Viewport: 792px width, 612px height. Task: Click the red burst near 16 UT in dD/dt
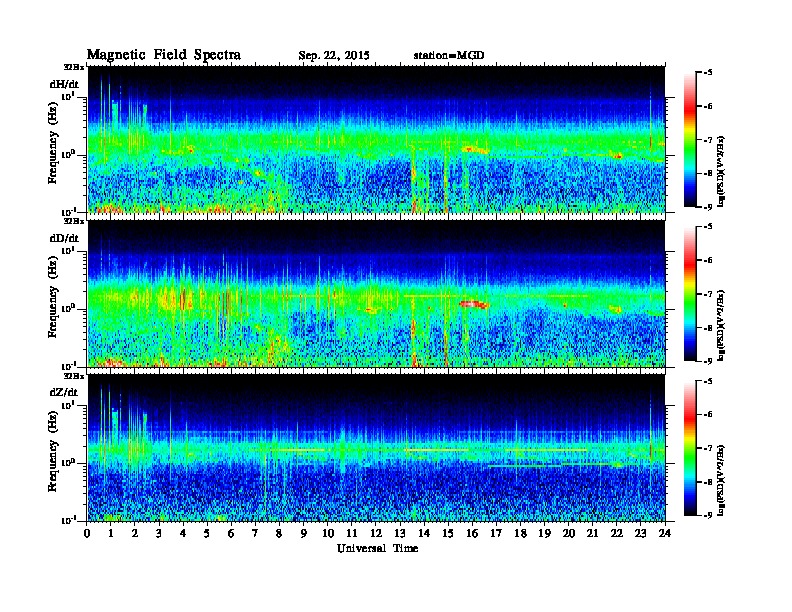pos(474,304)
